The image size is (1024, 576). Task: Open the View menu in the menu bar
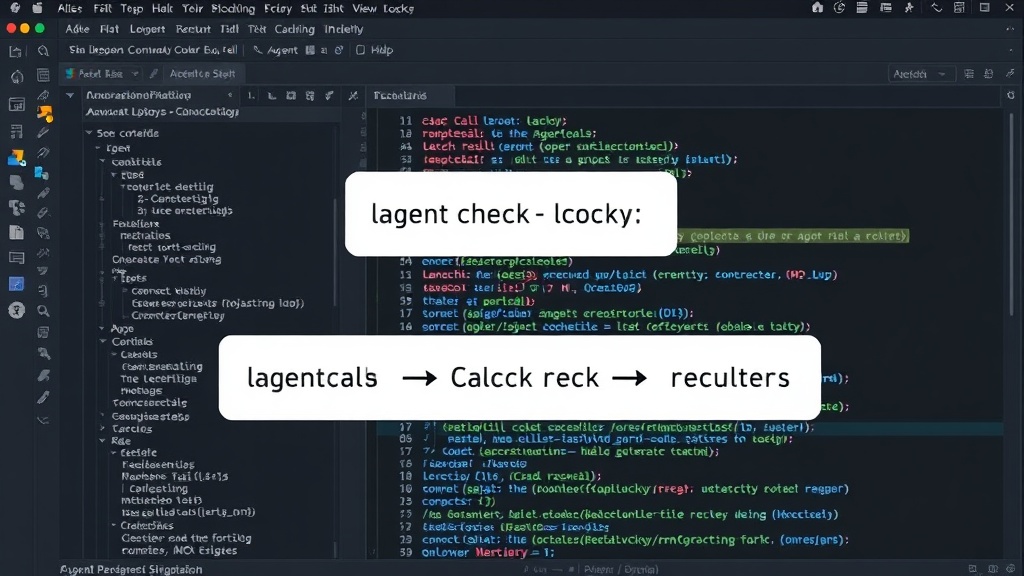[x=364, y=8]
